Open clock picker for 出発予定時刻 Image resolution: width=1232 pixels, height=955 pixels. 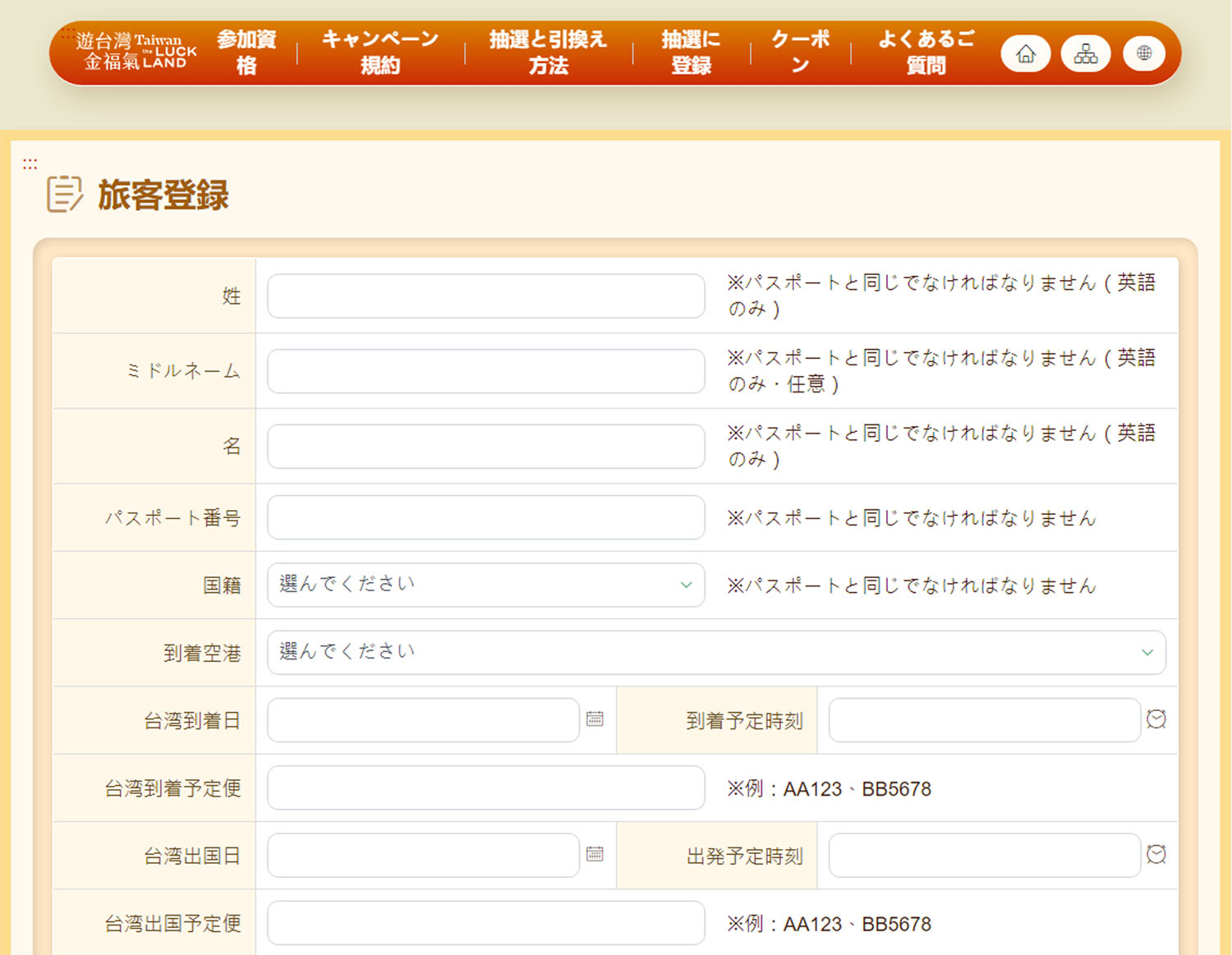click(1156, 855)
